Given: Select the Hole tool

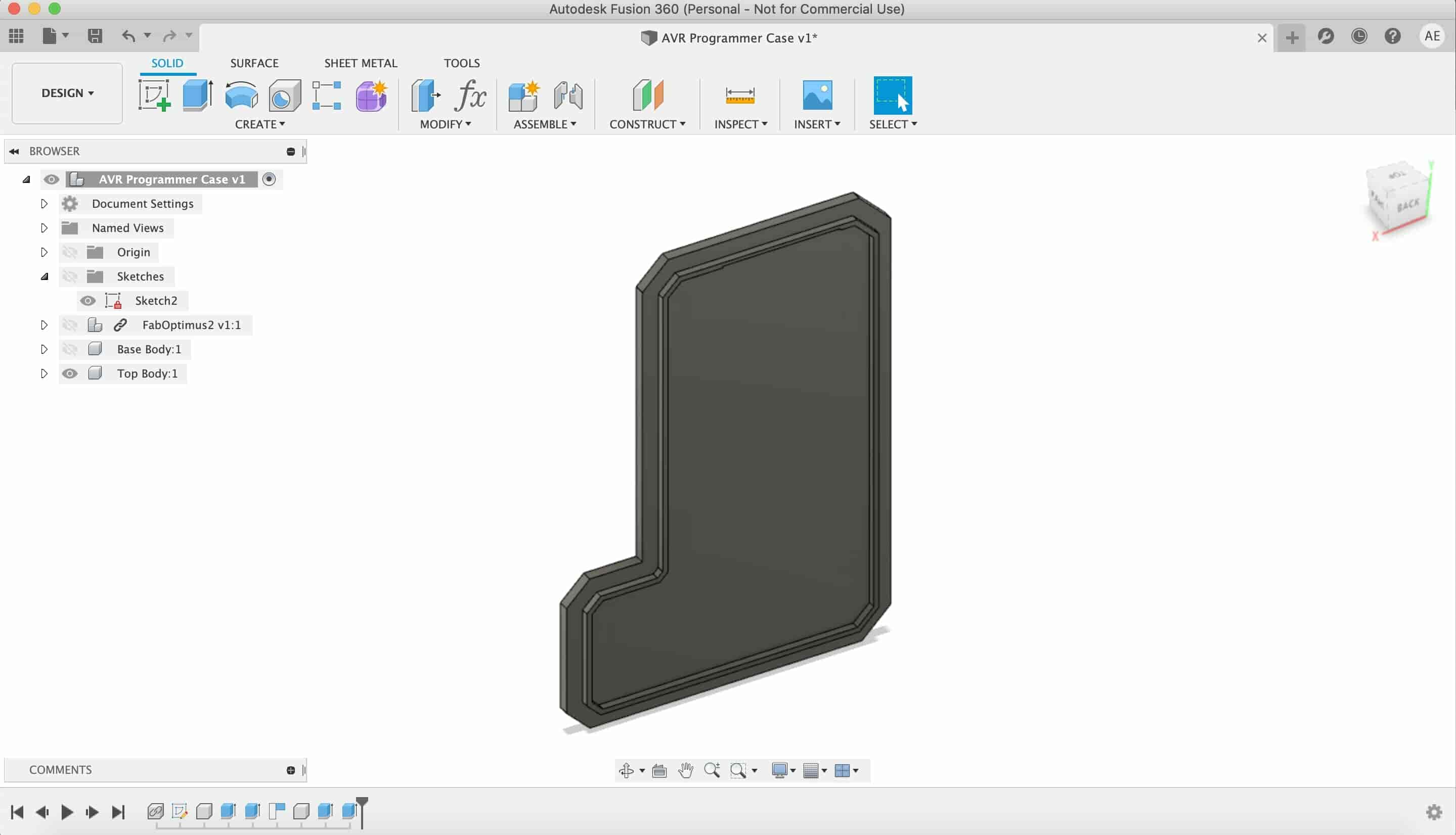Looking at the screenshot, I should pos(285,95).
